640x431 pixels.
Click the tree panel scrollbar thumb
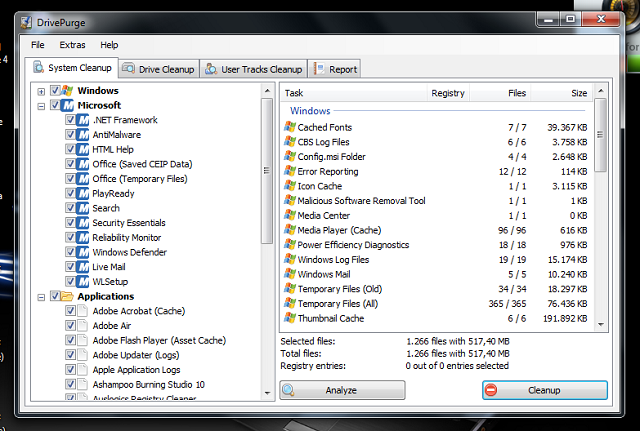click(267, 171)
